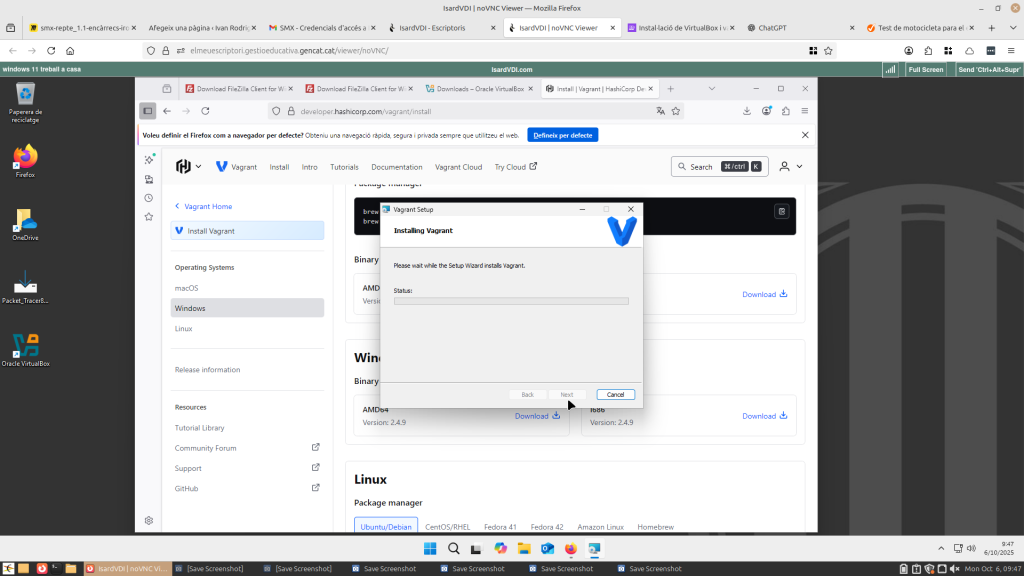Open the inner Firefox downloads panel
Screen dimensions: 1024x576
pyautogui.click(x=747, y=111)
